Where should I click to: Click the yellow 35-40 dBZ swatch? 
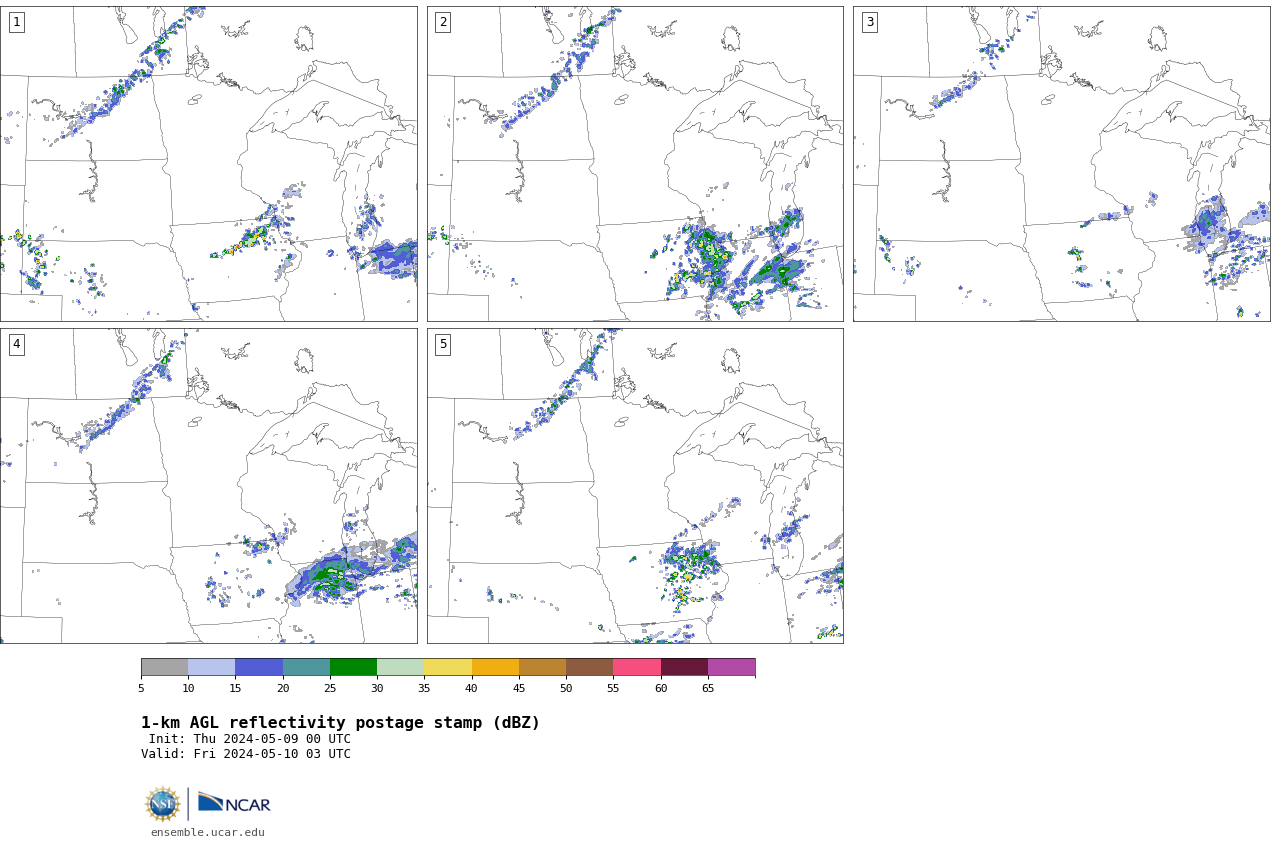click(448, 667)
